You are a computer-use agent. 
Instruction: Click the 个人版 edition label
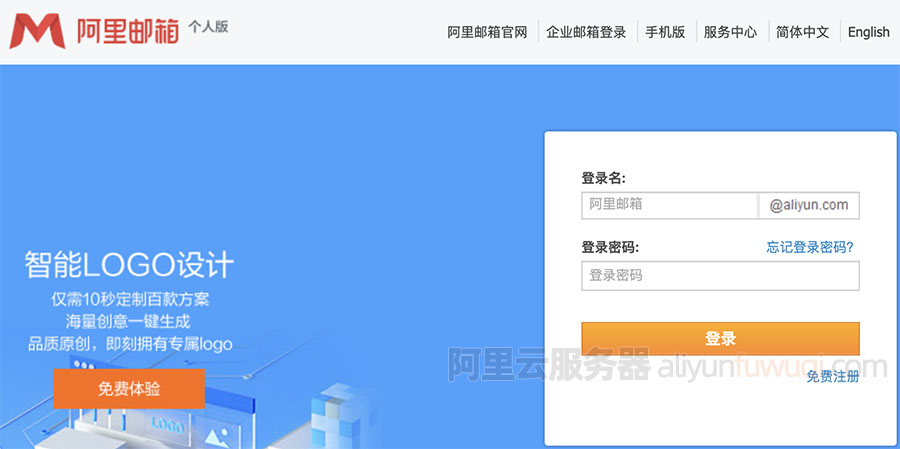point(208,26)
